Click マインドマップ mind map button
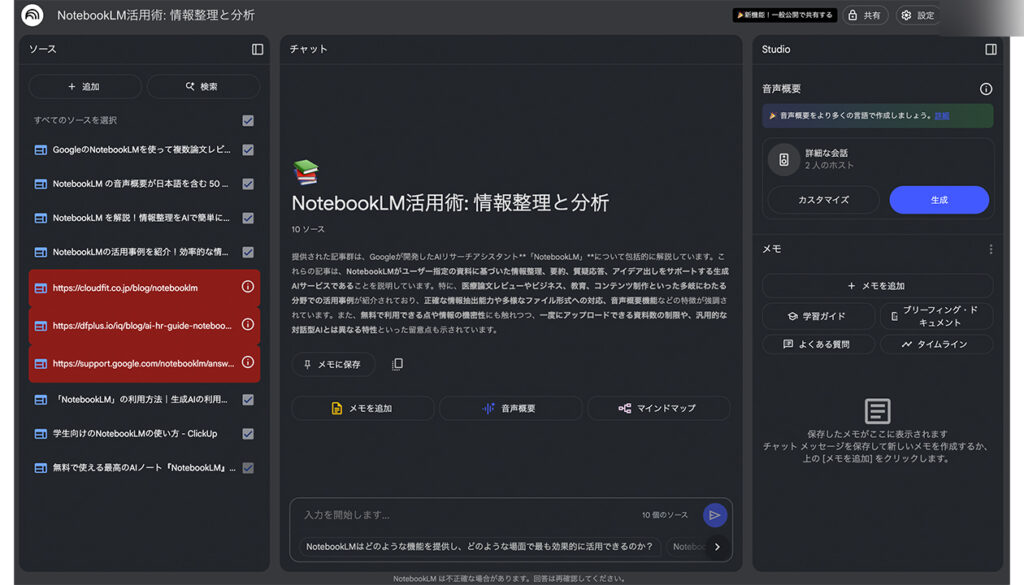The height and width of the screenshot is (585, 1024). (x=658, y=409)
